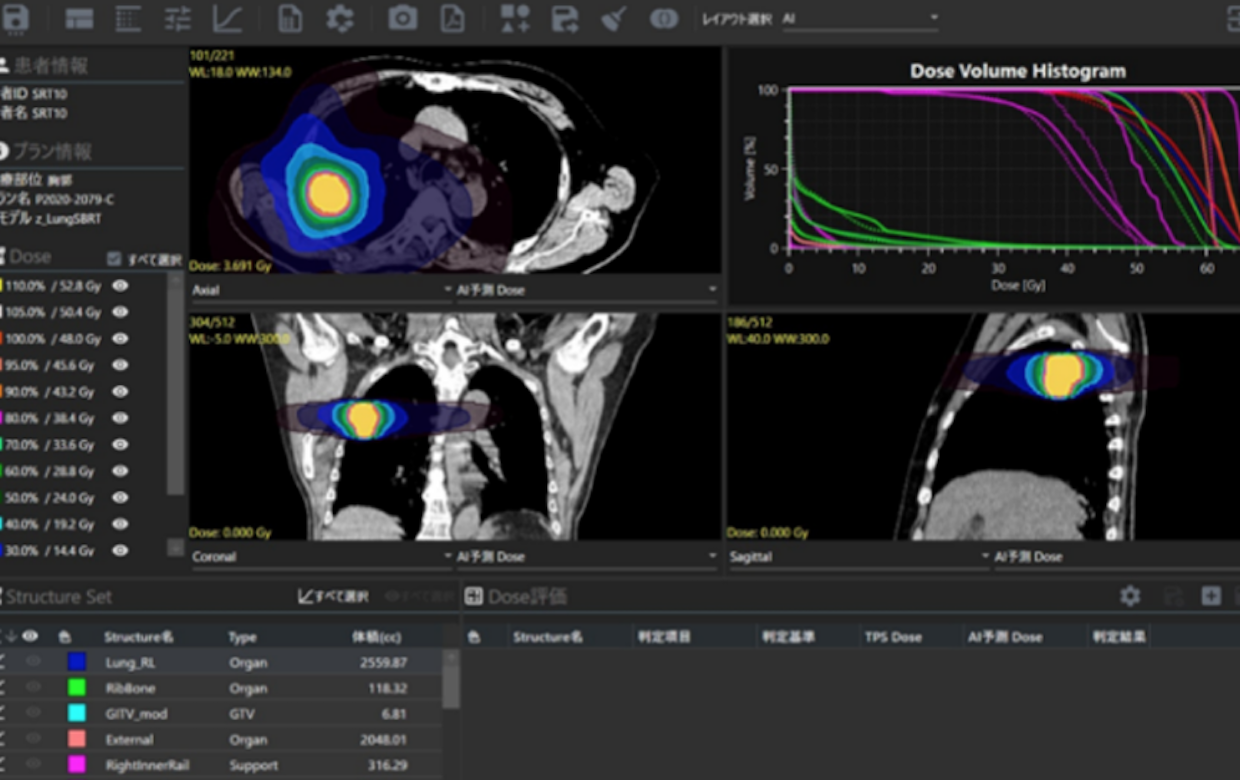Click the green RibBone color swatch
The width and height of the screenshot is (1240, 780).
[77, 688]
